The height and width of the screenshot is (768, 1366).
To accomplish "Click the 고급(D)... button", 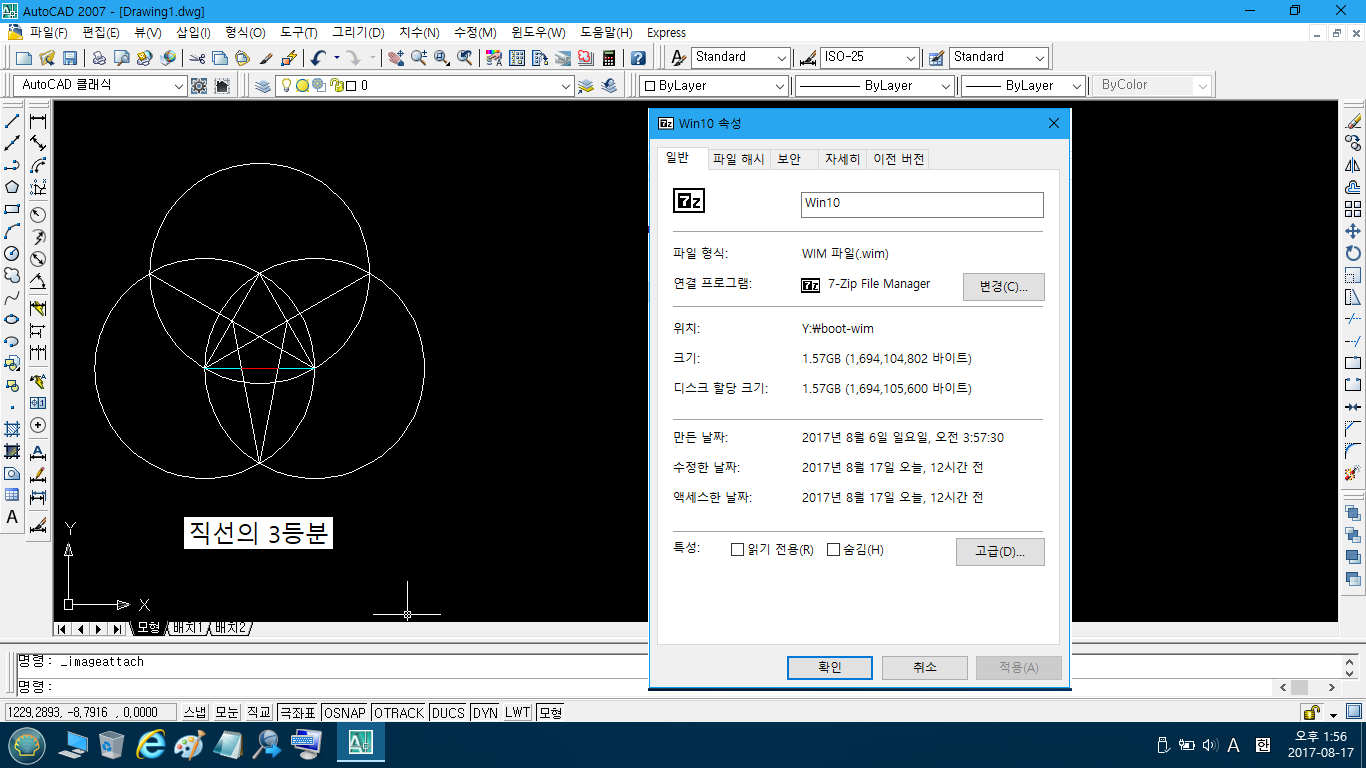I will point(1000,552).
